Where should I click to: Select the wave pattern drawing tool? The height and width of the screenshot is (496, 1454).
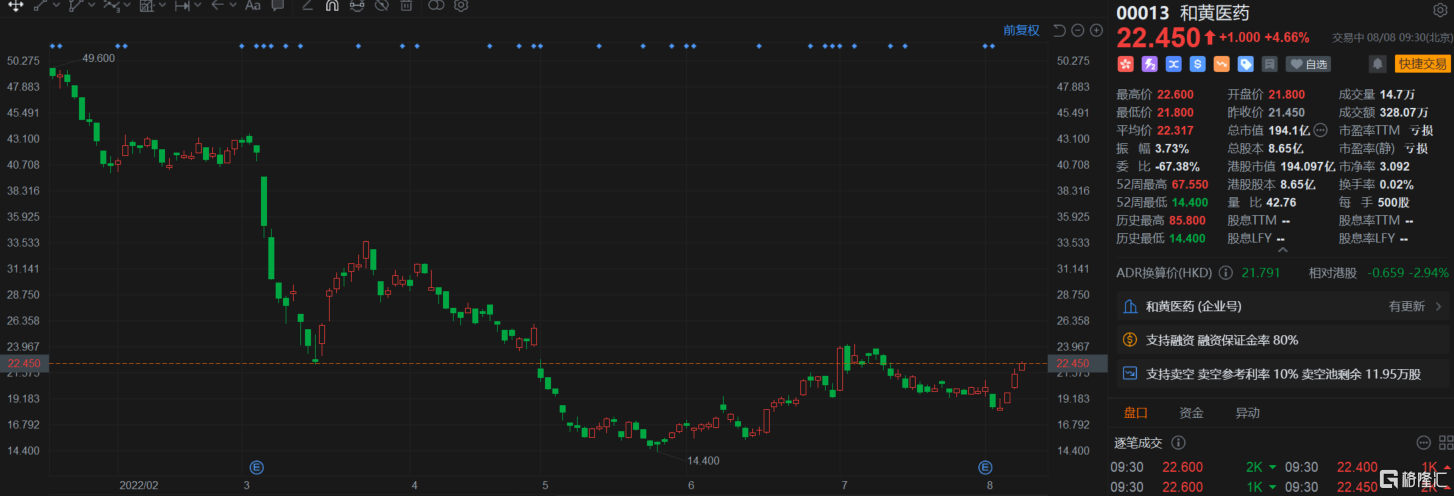[x=111, y=5]
